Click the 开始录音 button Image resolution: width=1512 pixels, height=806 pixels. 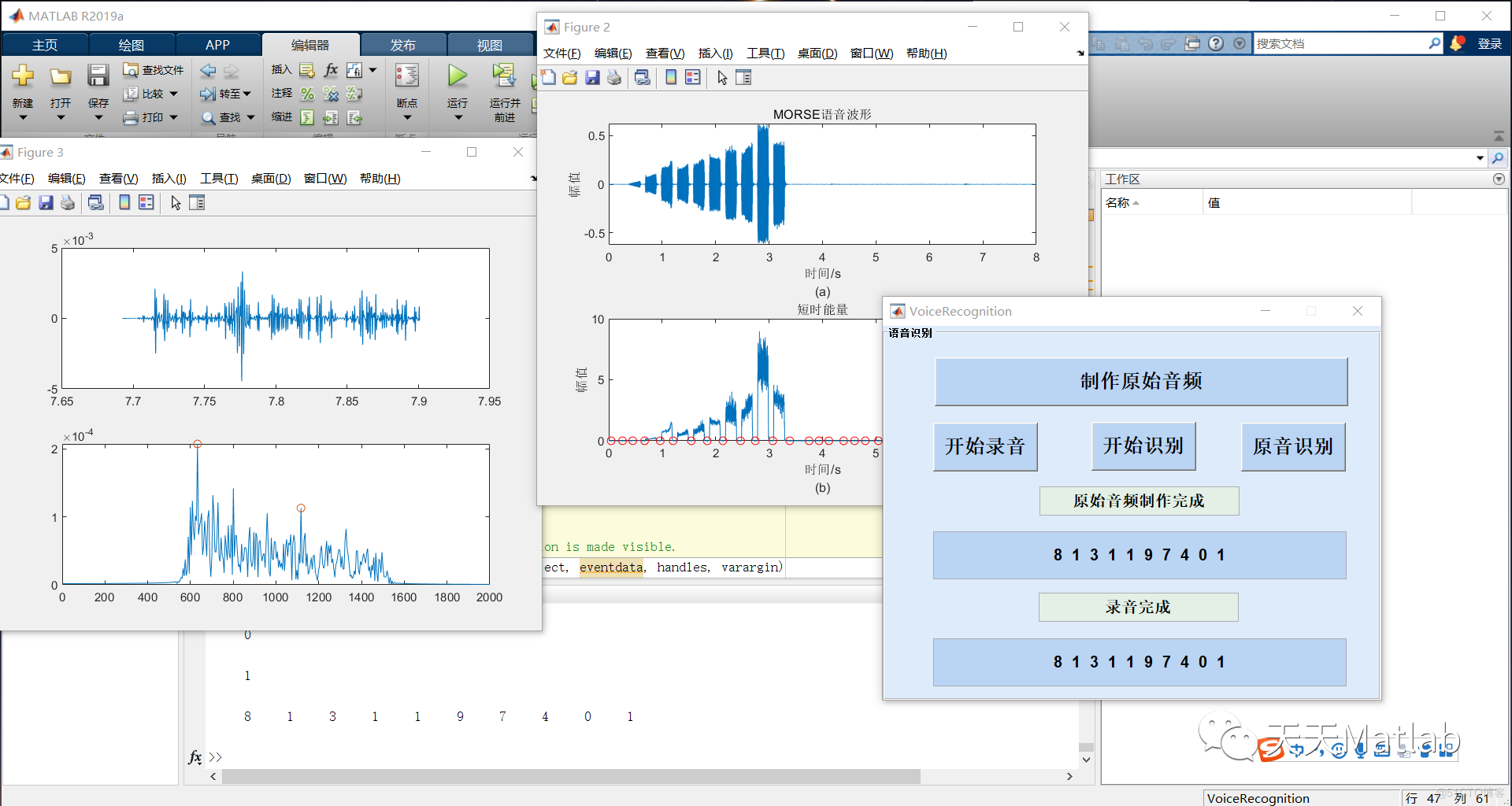(985, 447)
